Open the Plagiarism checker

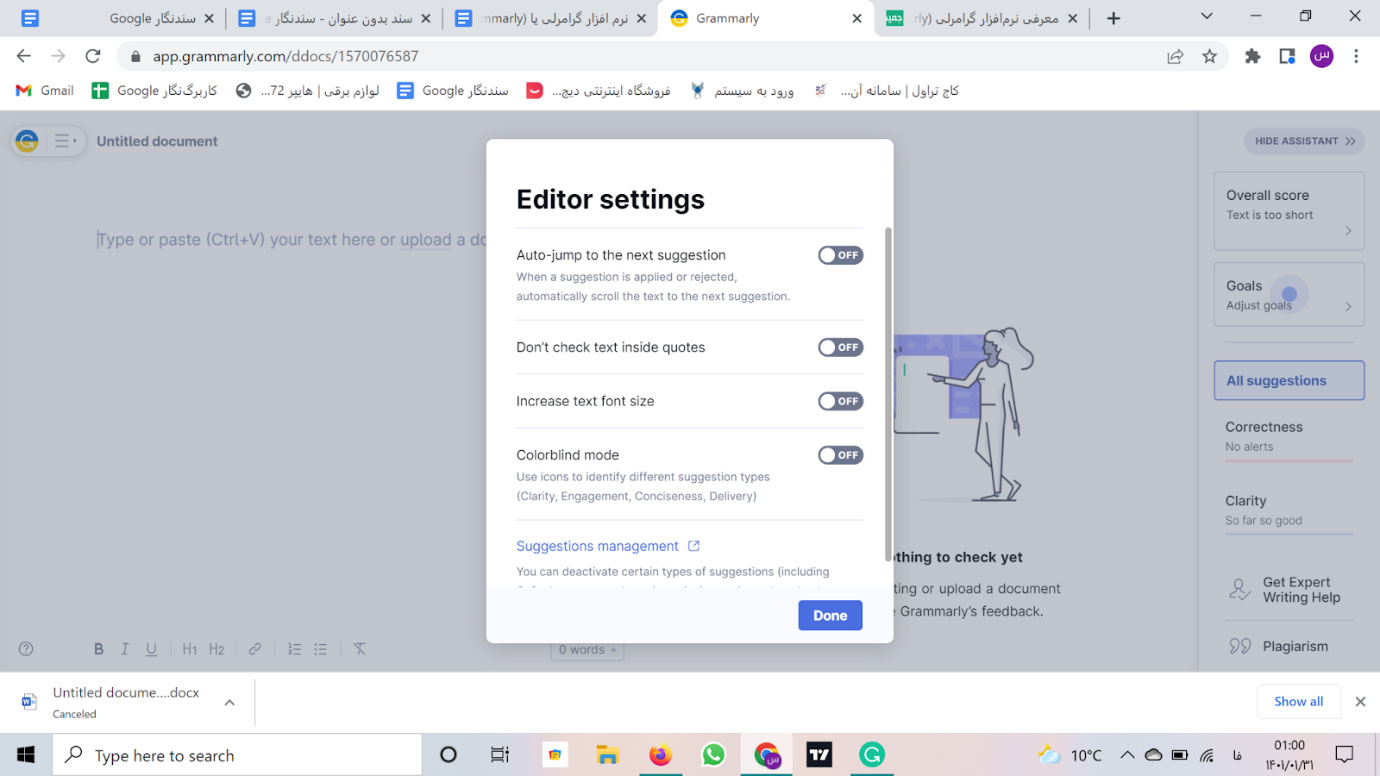tap(1279, 646)
